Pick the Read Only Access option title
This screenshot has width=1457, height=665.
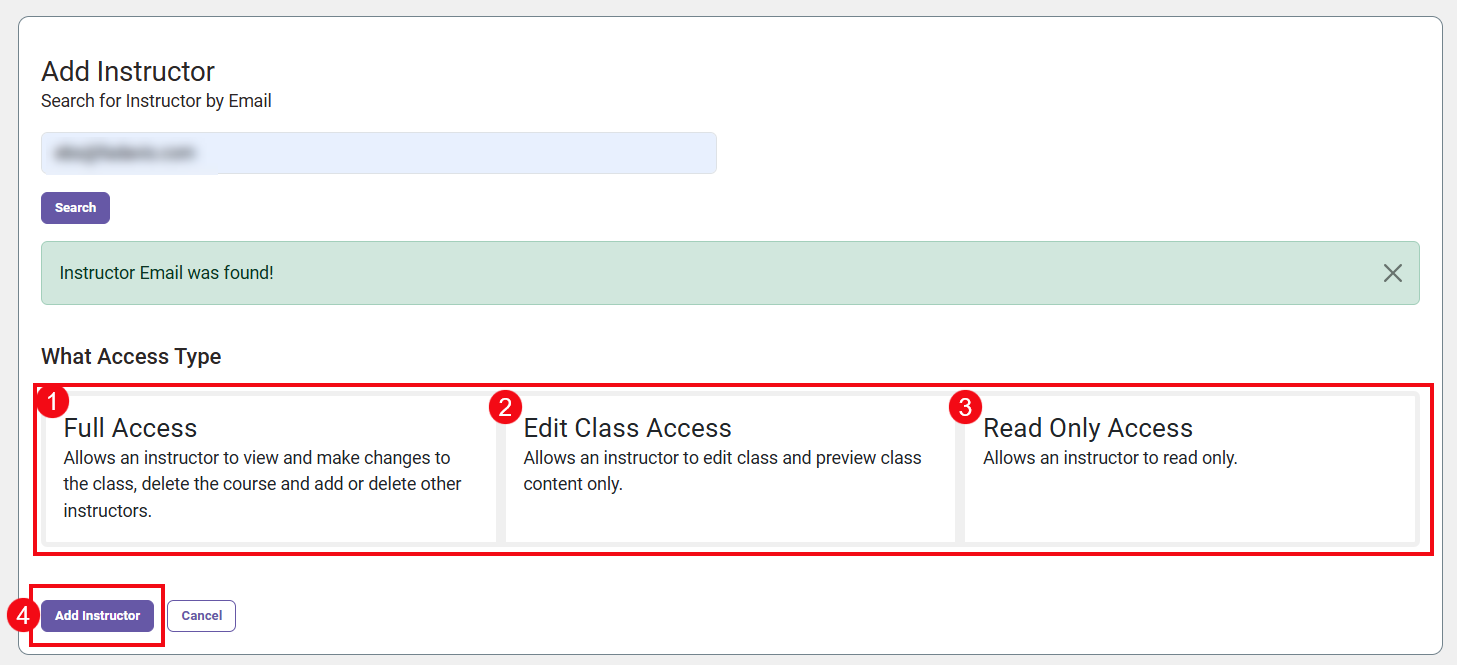[1087, 428]
